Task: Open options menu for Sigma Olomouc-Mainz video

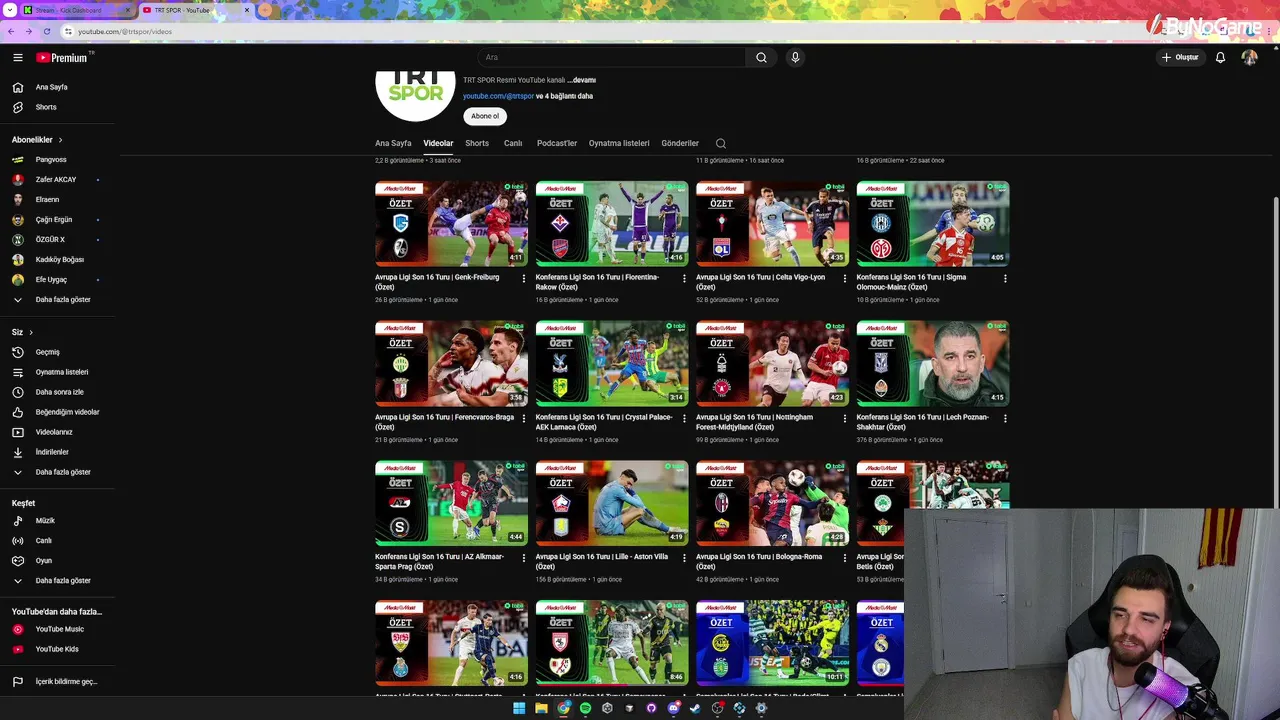Action: 1005,278
